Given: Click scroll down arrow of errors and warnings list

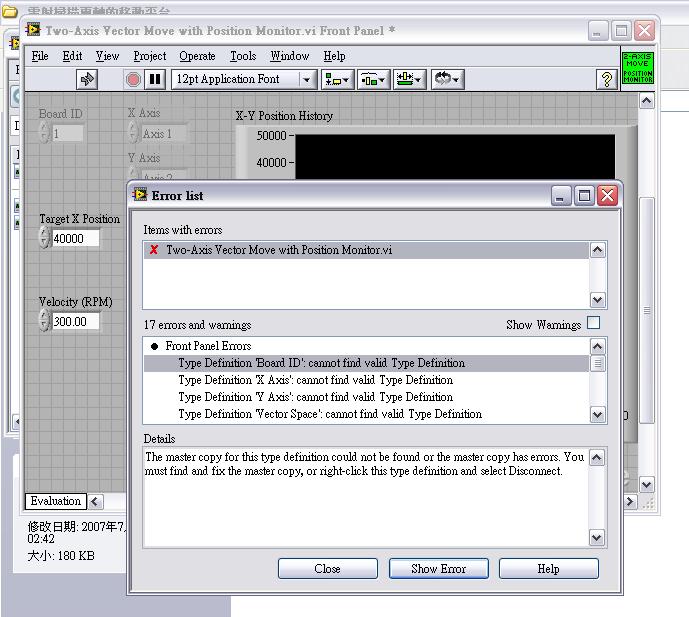Looking at the screenshot, I should coord(597,414).
